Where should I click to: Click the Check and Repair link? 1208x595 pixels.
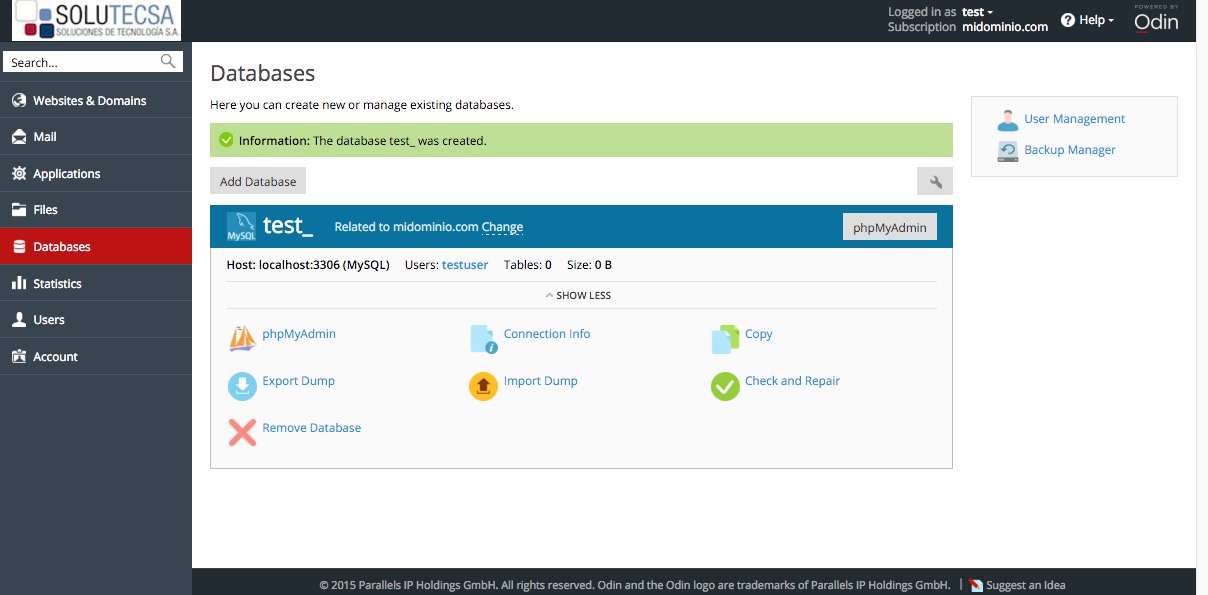click(x=792, y=381)
